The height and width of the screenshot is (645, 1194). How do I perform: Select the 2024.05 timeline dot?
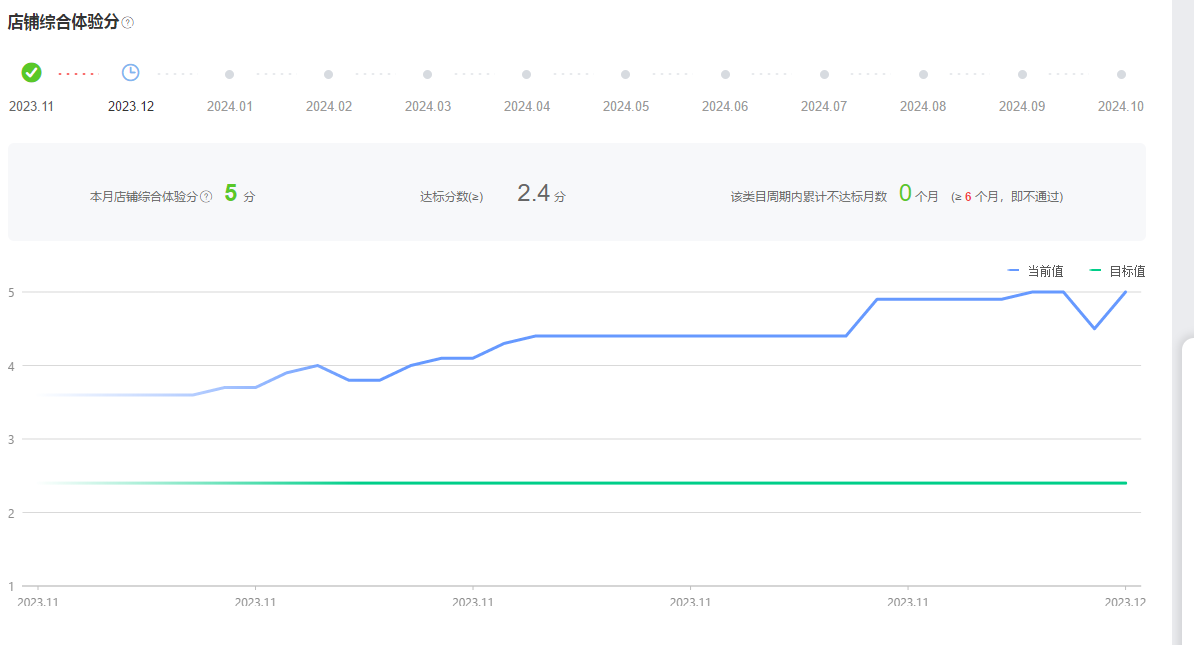pyautogui.click(x=626, y=74)
